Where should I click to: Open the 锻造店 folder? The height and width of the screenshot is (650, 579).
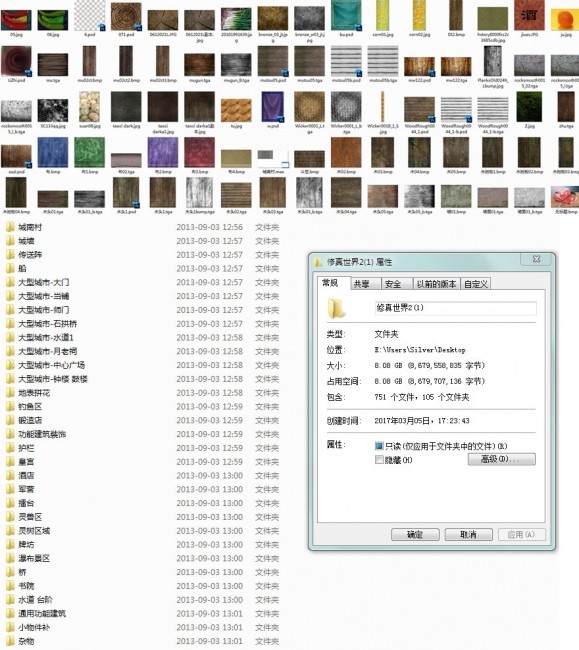30,420
